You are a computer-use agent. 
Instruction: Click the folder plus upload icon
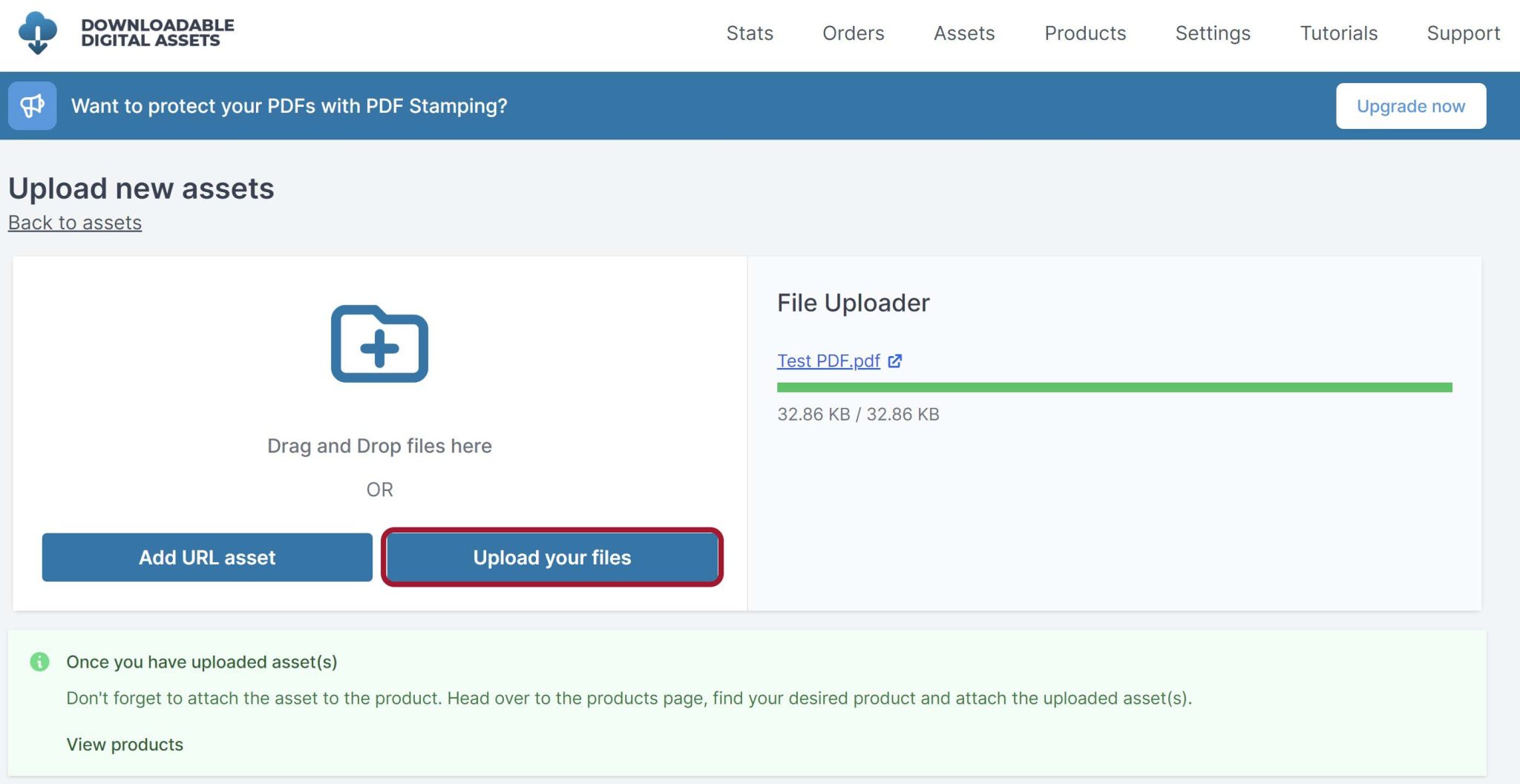click(379, 343)
